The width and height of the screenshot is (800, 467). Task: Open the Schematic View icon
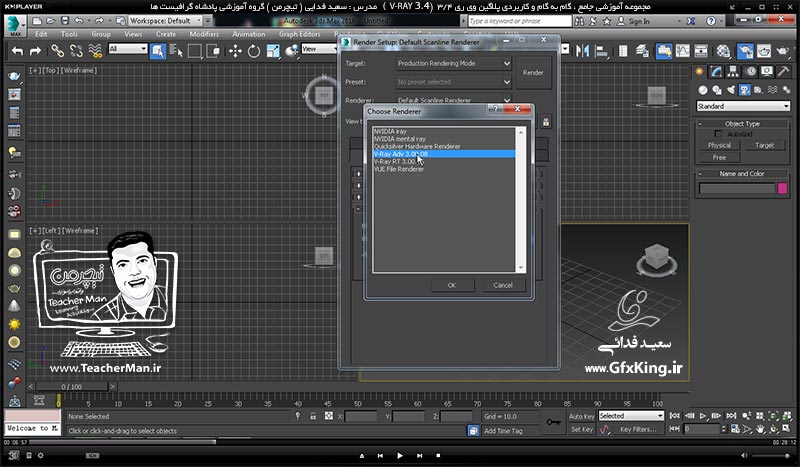[701, 51]
